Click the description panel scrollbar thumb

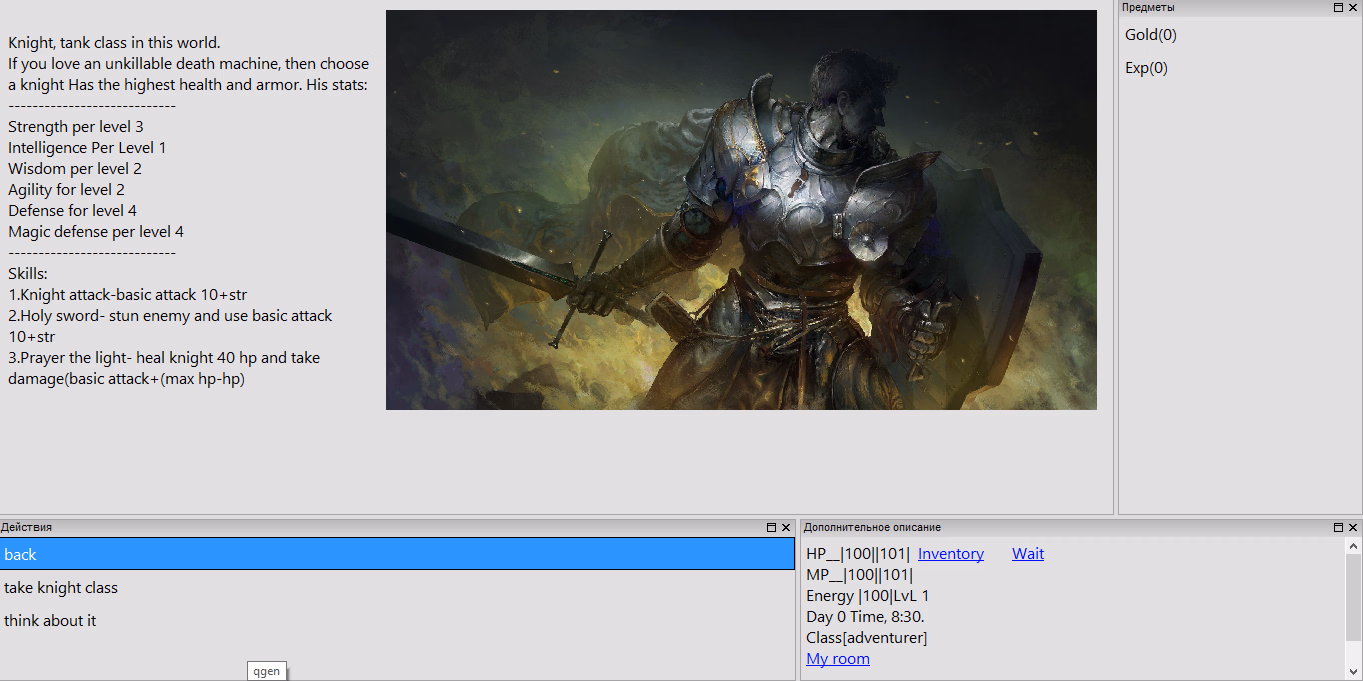(x=1354, y=598)
